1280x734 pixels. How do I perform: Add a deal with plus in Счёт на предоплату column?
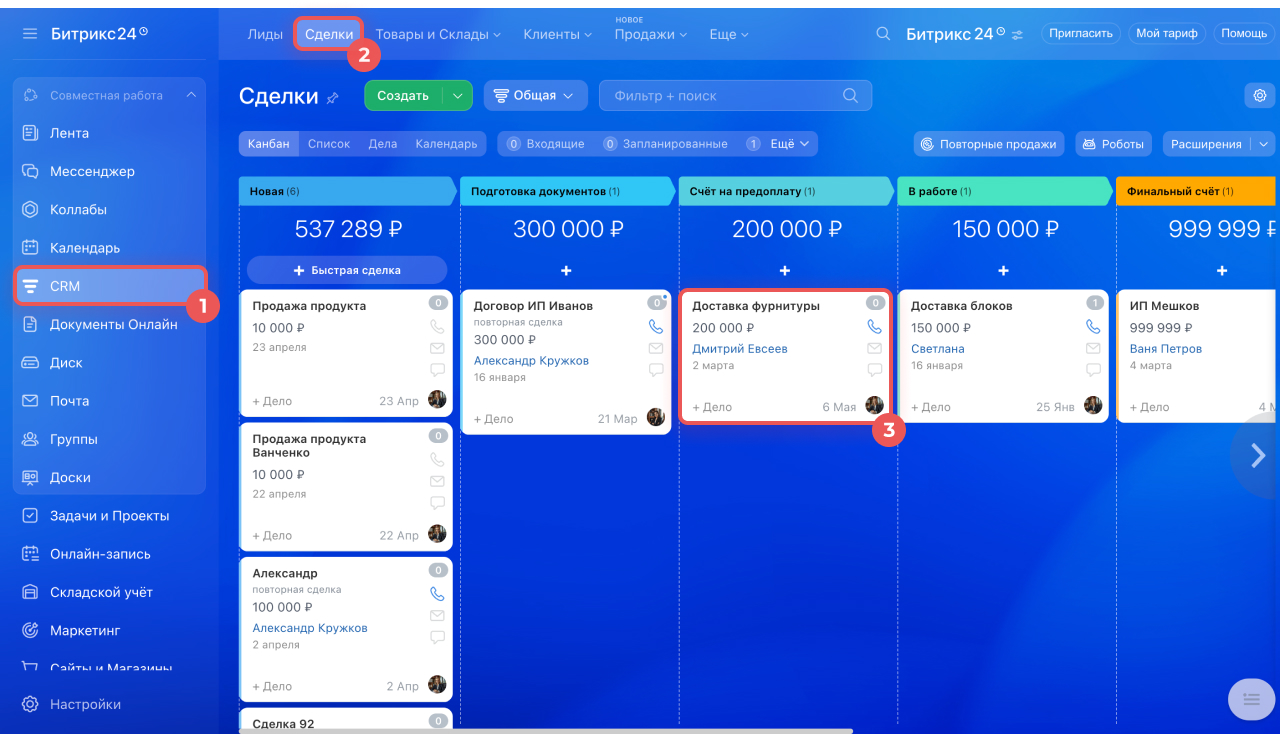(785, 270)
